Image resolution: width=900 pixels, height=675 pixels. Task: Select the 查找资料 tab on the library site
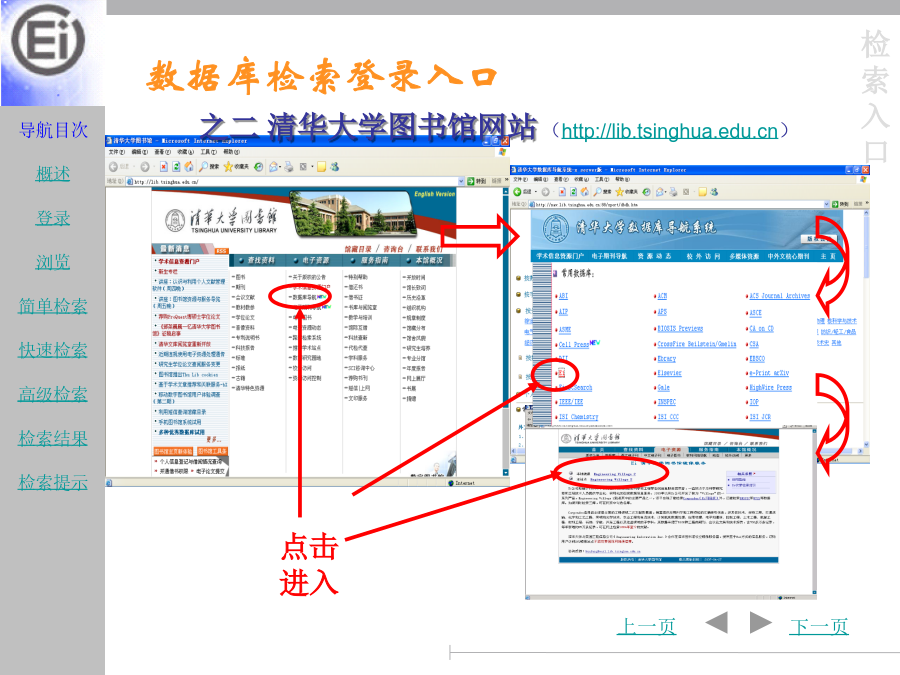(x=261, y=261)
